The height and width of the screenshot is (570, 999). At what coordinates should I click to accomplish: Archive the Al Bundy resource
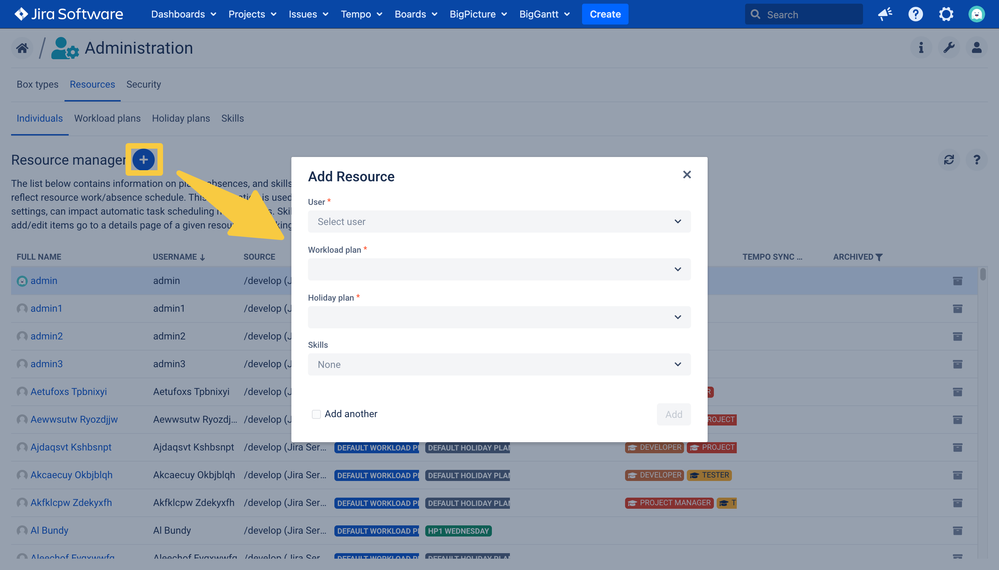[958, 531]
